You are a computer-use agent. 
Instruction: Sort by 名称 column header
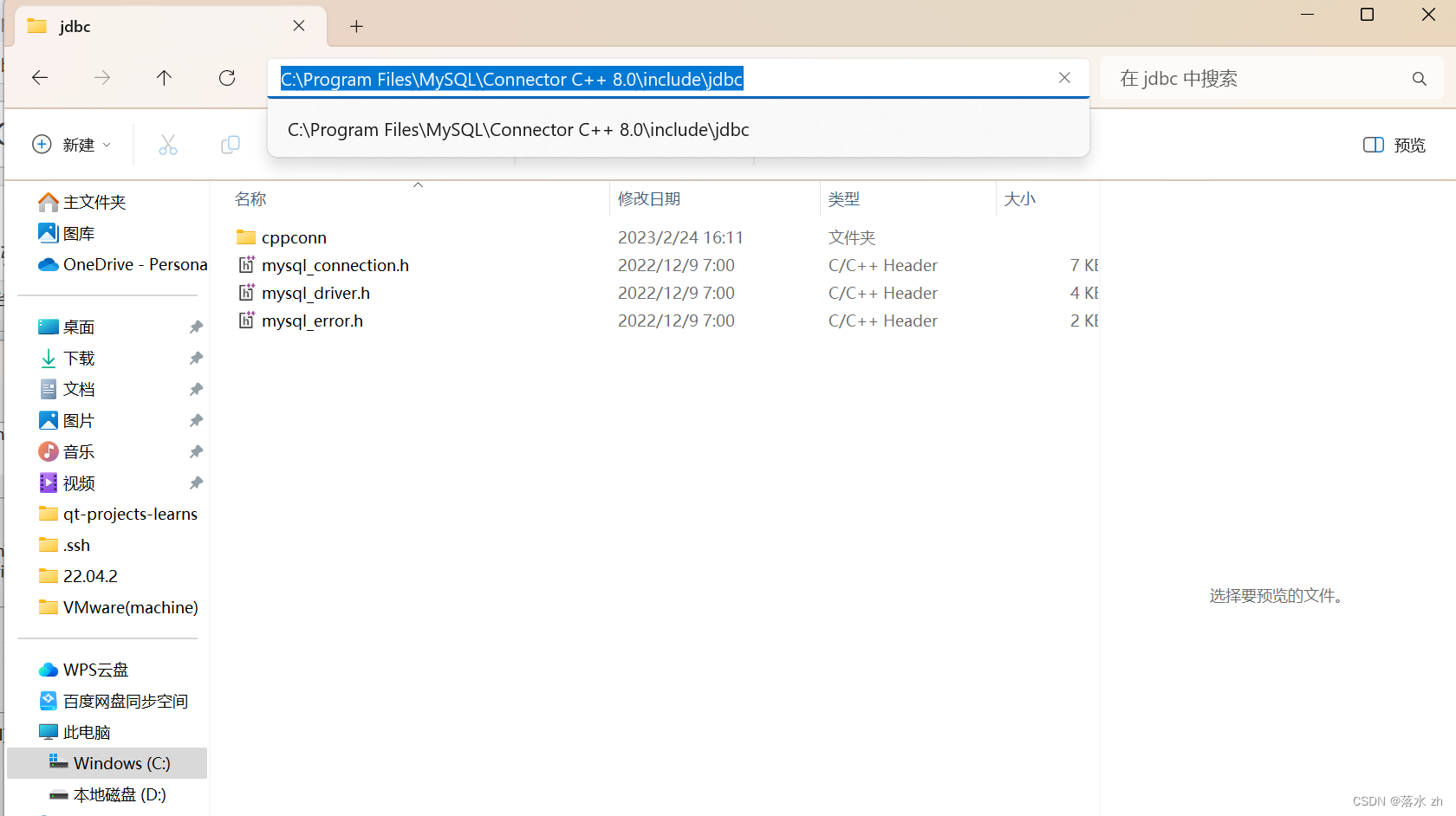pyautogui.click(x=250, y=199)
